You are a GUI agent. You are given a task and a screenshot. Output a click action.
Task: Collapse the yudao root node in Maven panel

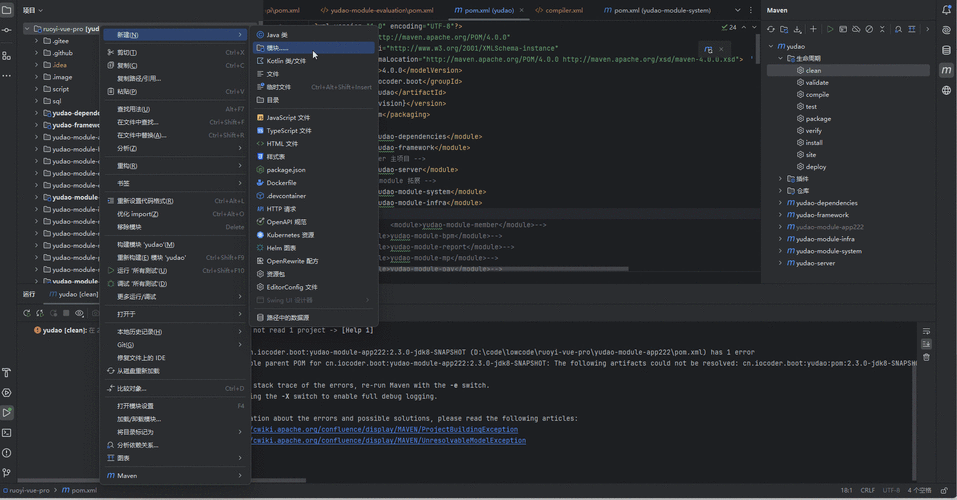[x=771, y=46]
